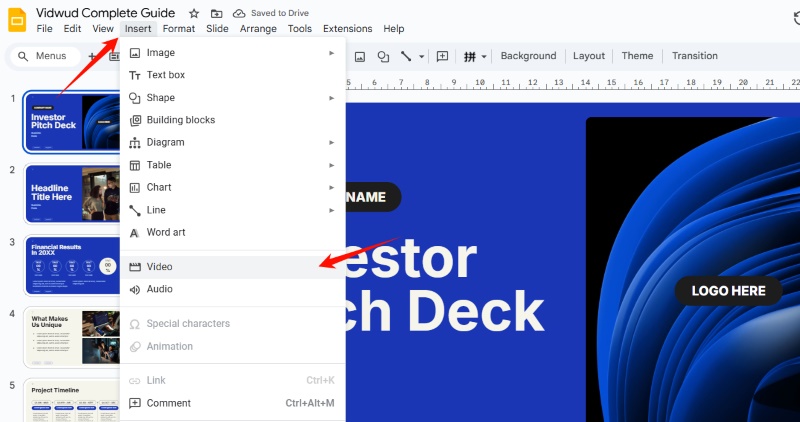Choose Line from the Insert menu
The width and height of the screenshot is (800, 422).
pyautogui.click(x=233, y=210)
